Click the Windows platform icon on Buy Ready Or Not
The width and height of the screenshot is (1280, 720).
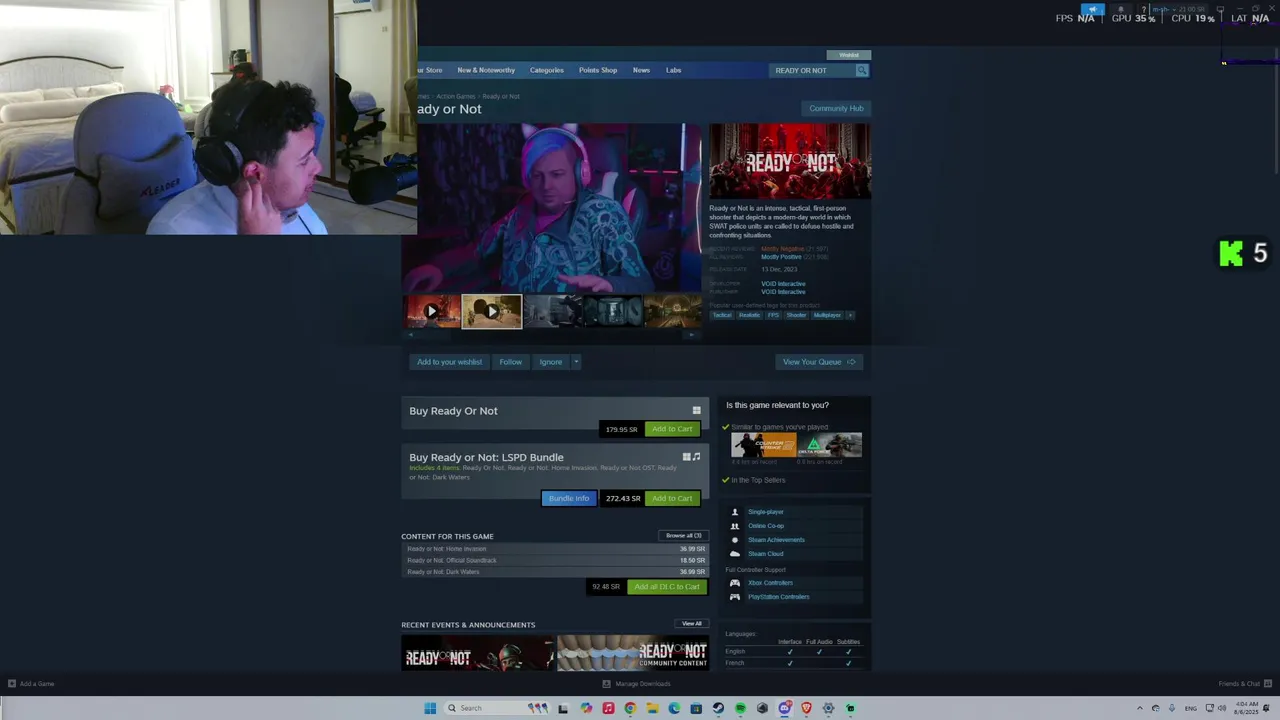696,410
